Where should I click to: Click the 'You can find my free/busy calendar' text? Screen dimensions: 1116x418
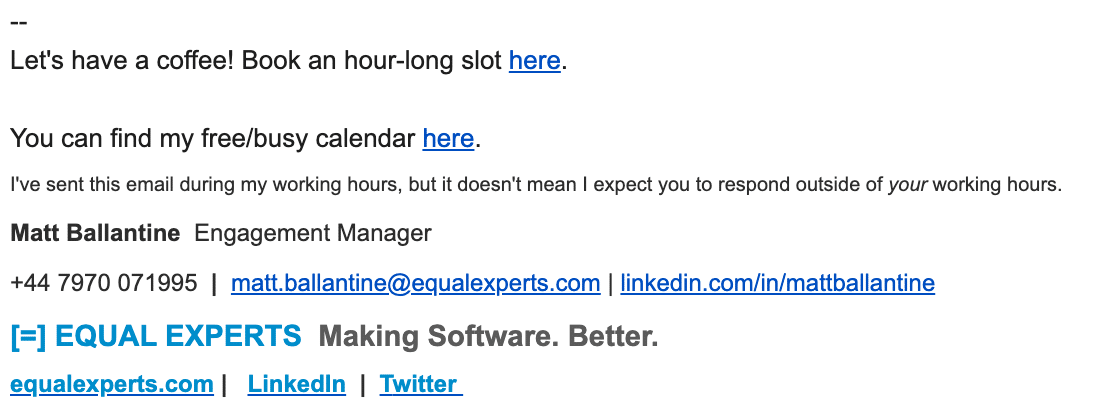point(213,138)
